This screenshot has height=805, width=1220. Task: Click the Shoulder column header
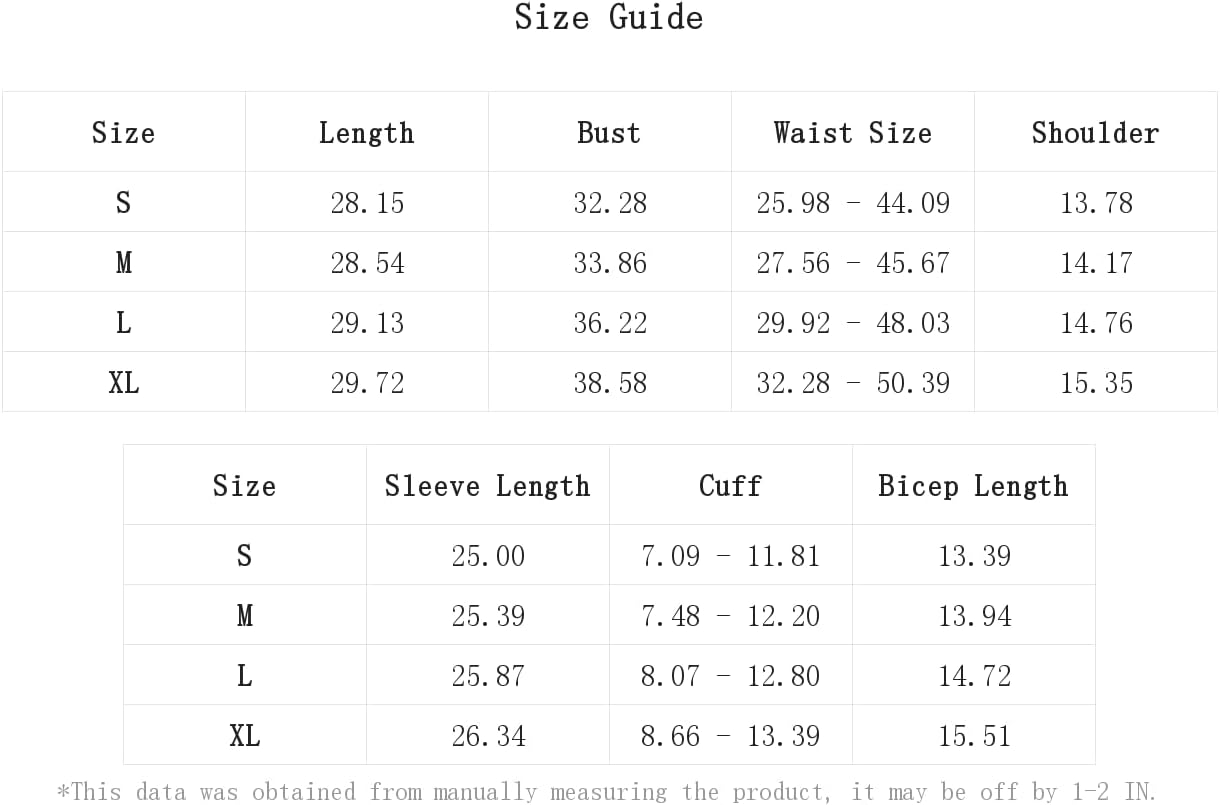[x=1095, y=132]
